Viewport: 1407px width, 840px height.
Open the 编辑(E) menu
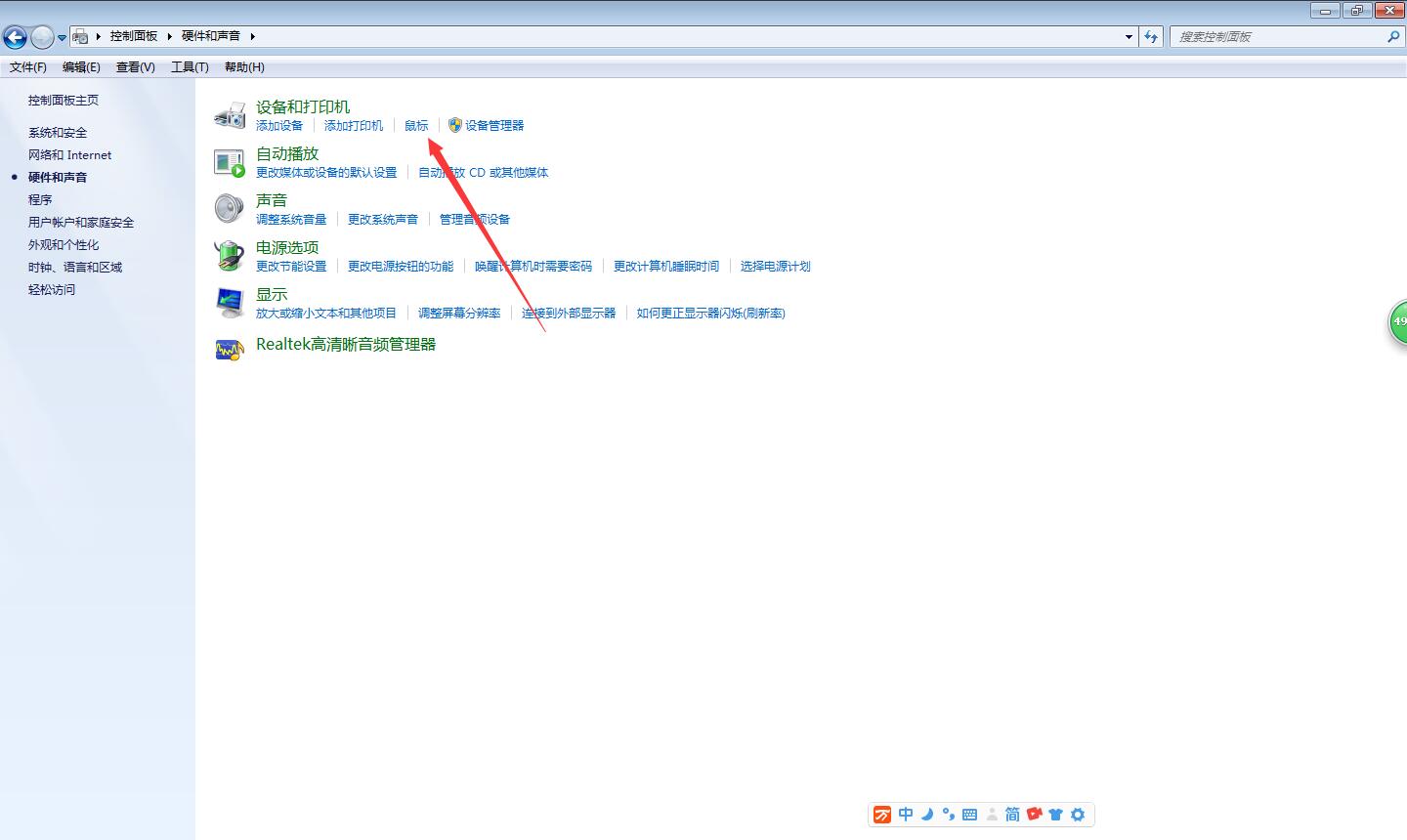click(81, 67)
